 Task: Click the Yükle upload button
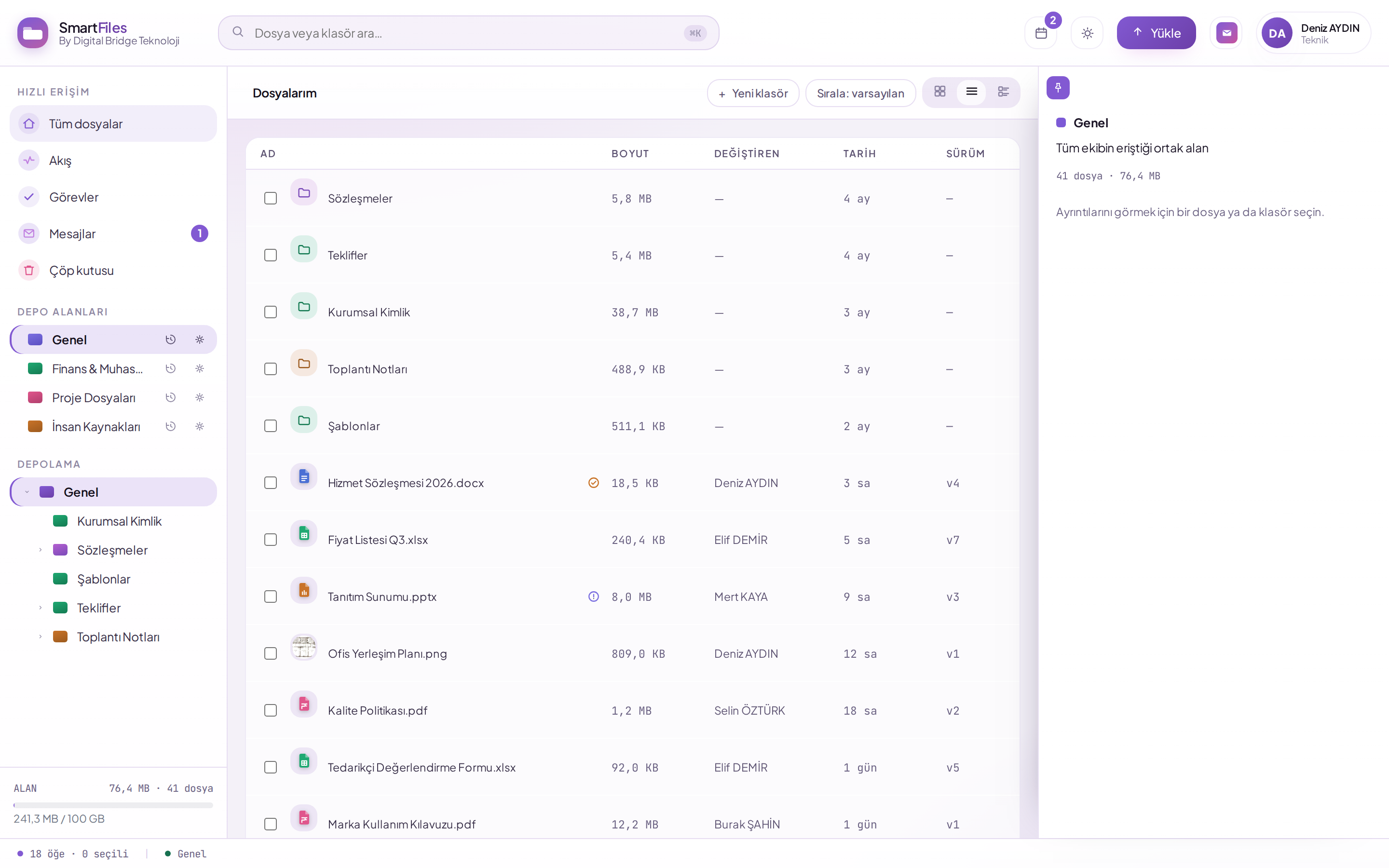coord(1156,33)
